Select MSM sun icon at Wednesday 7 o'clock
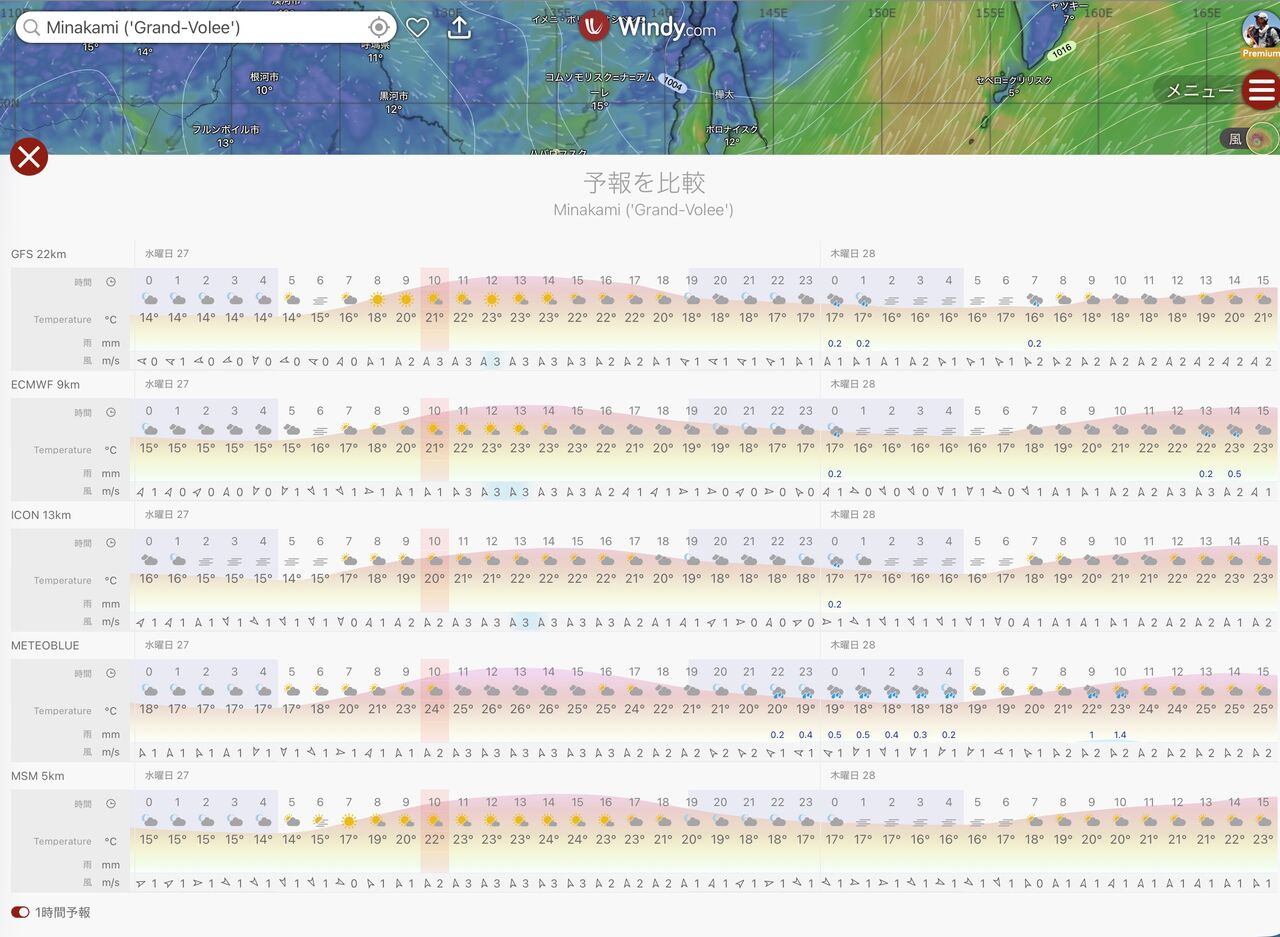1280x937 pixels. coord(349,821)
